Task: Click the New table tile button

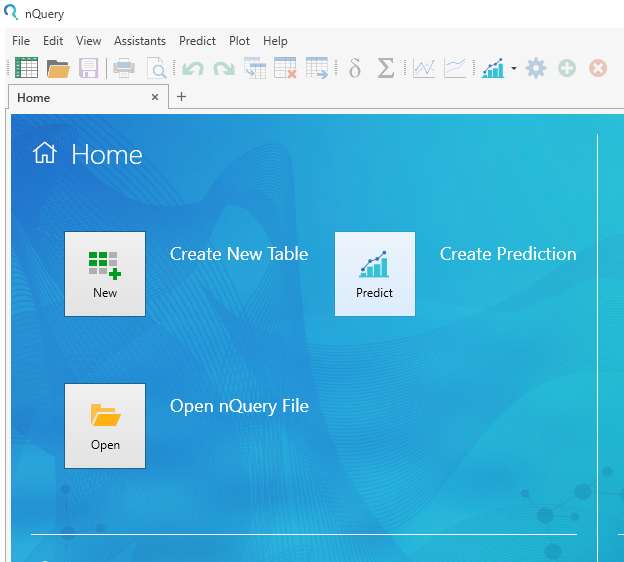Action: (x=105, y=274)
